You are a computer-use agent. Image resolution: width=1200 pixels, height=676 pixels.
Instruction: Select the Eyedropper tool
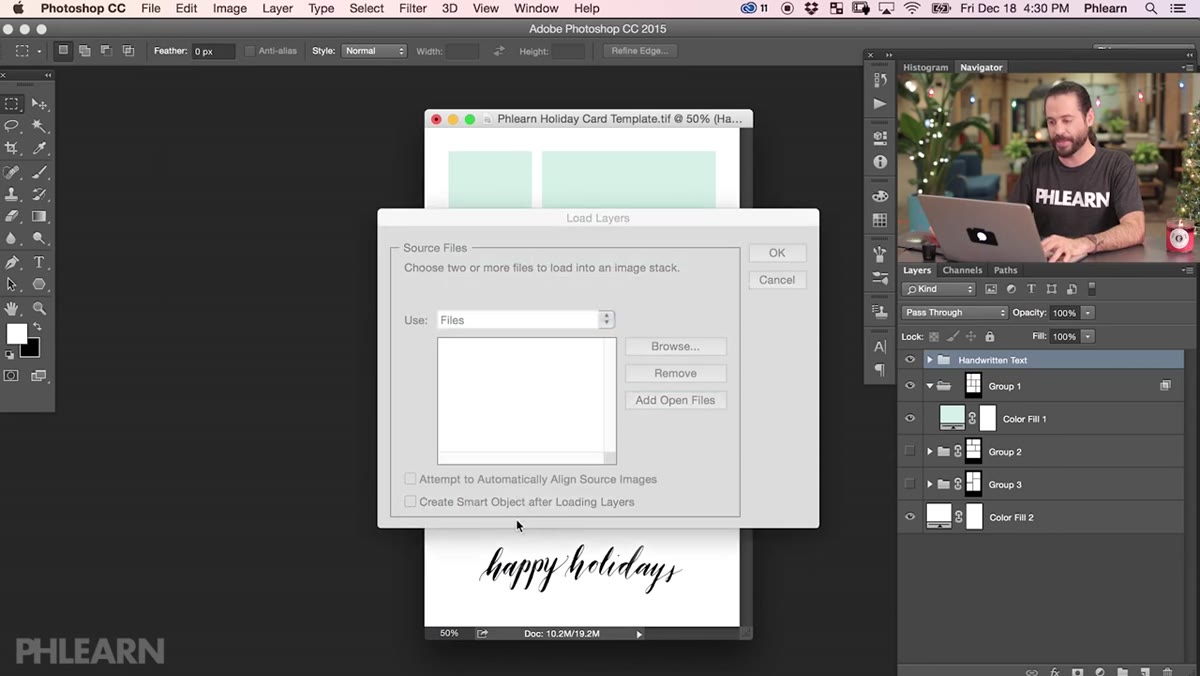point(39,148)
